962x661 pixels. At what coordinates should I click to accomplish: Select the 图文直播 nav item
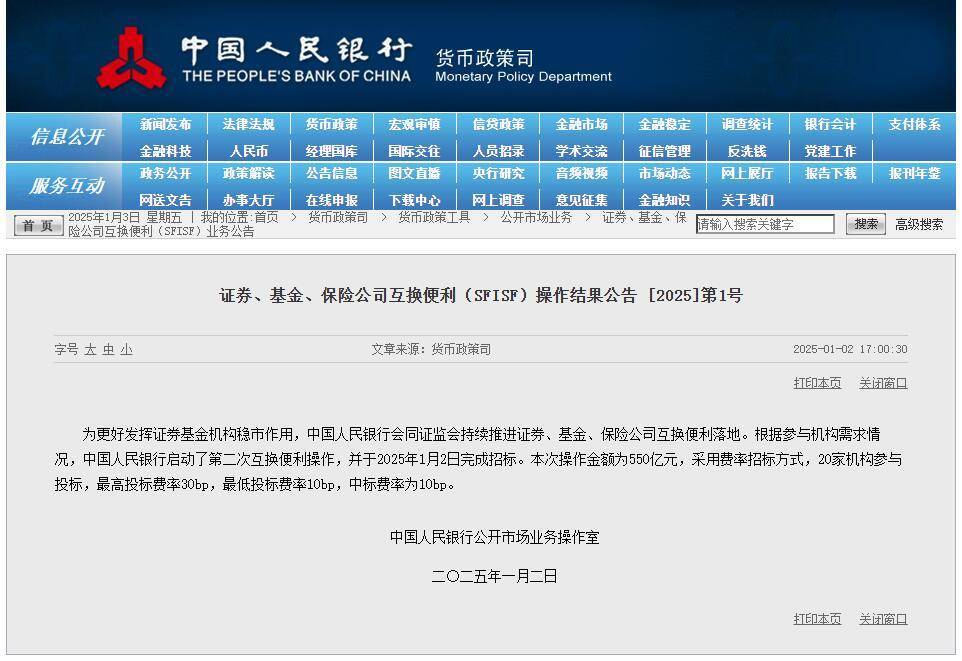click(415, 174)
